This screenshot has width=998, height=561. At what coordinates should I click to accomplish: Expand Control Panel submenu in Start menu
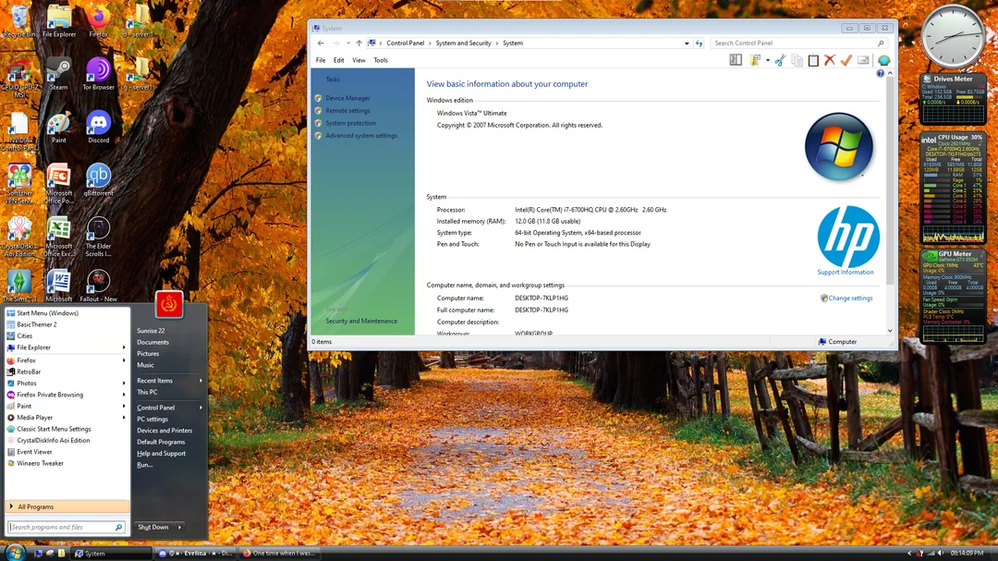201,408
